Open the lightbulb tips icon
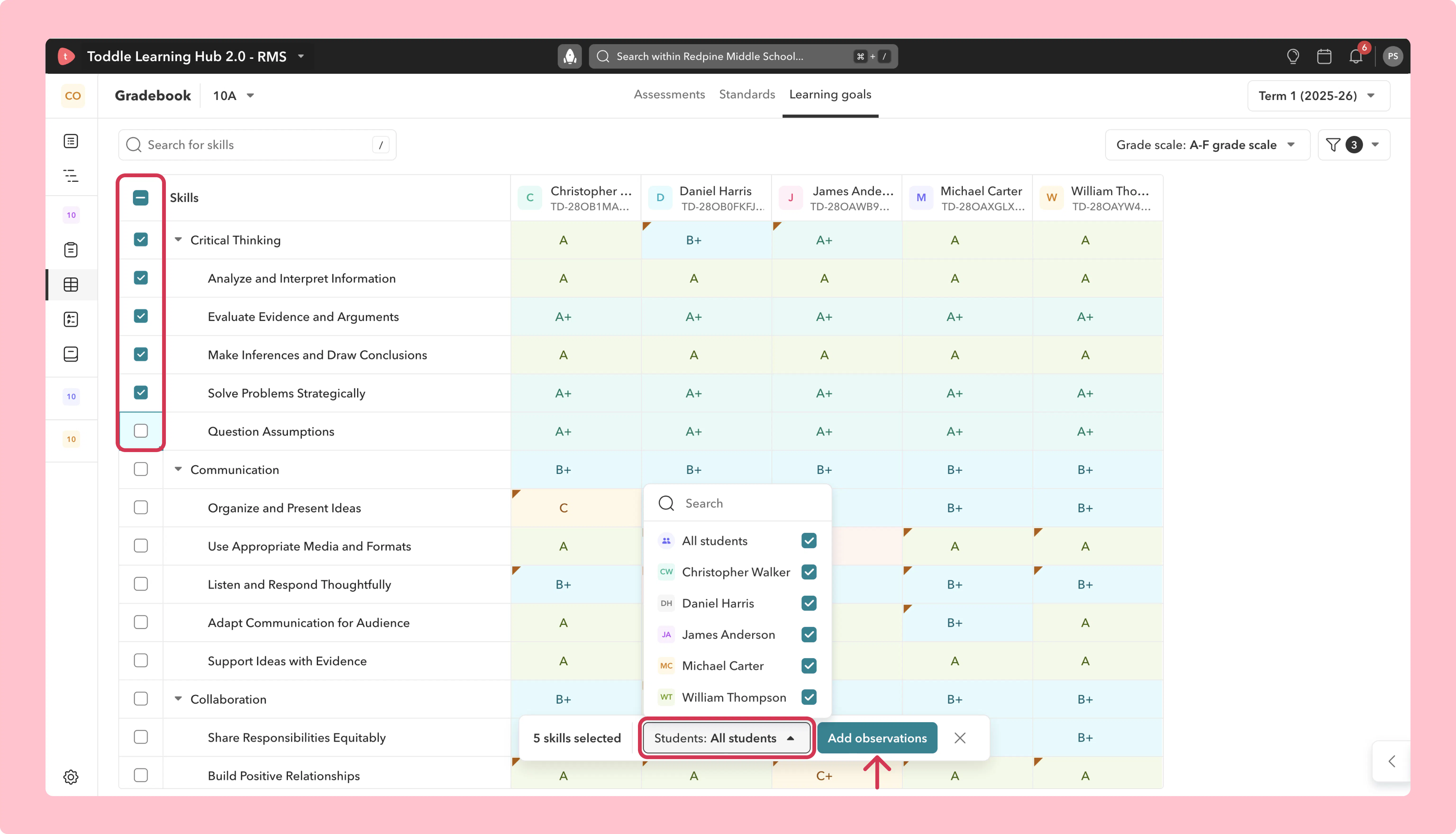Image resolution: width=1456 pixels, height=834 pixels. point(1293,56)
